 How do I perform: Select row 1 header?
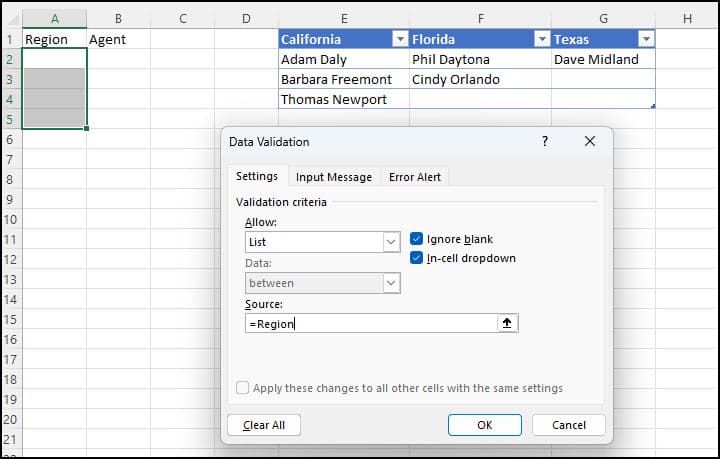[10, 39]
